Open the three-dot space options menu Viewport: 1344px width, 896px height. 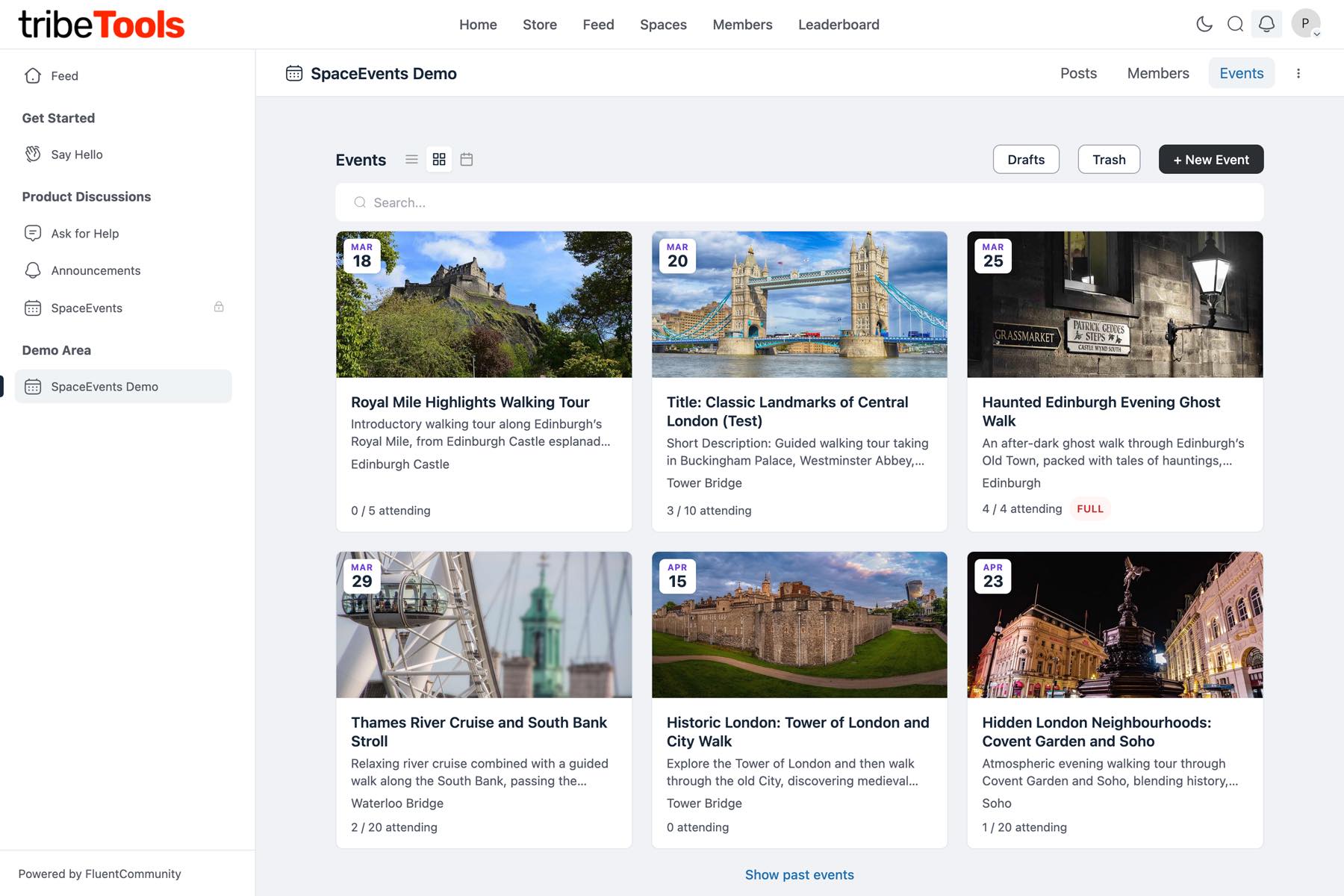pyautogui.click(x=1298, y=73)
